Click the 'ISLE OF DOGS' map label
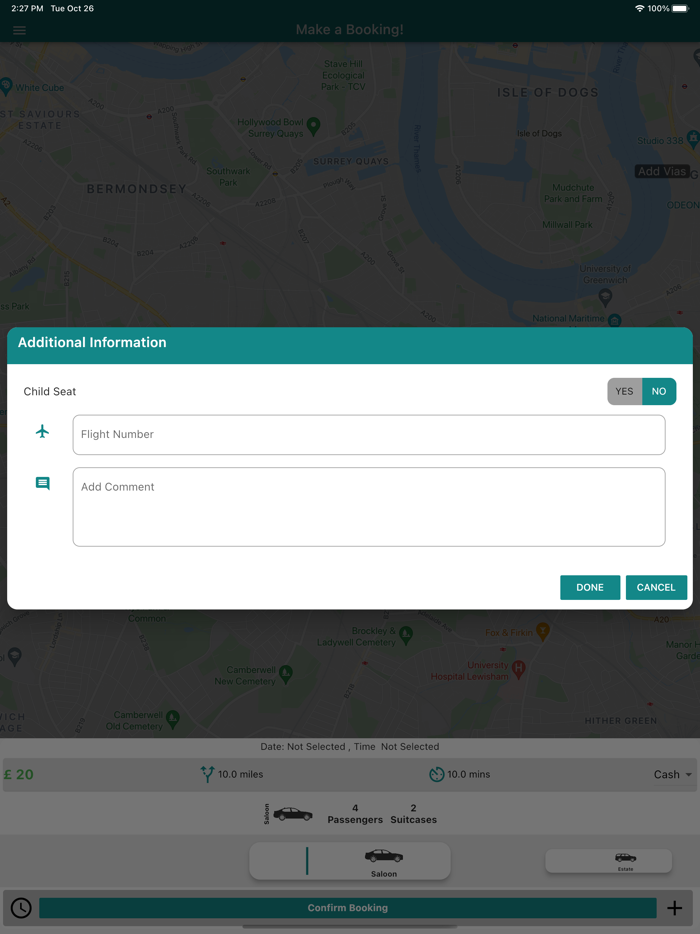This screenshot has height=934, width=700. coord(547,92)
